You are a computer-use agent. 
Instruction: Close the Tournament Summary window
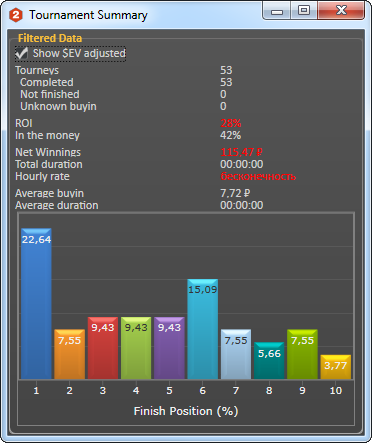click(341, 11)
